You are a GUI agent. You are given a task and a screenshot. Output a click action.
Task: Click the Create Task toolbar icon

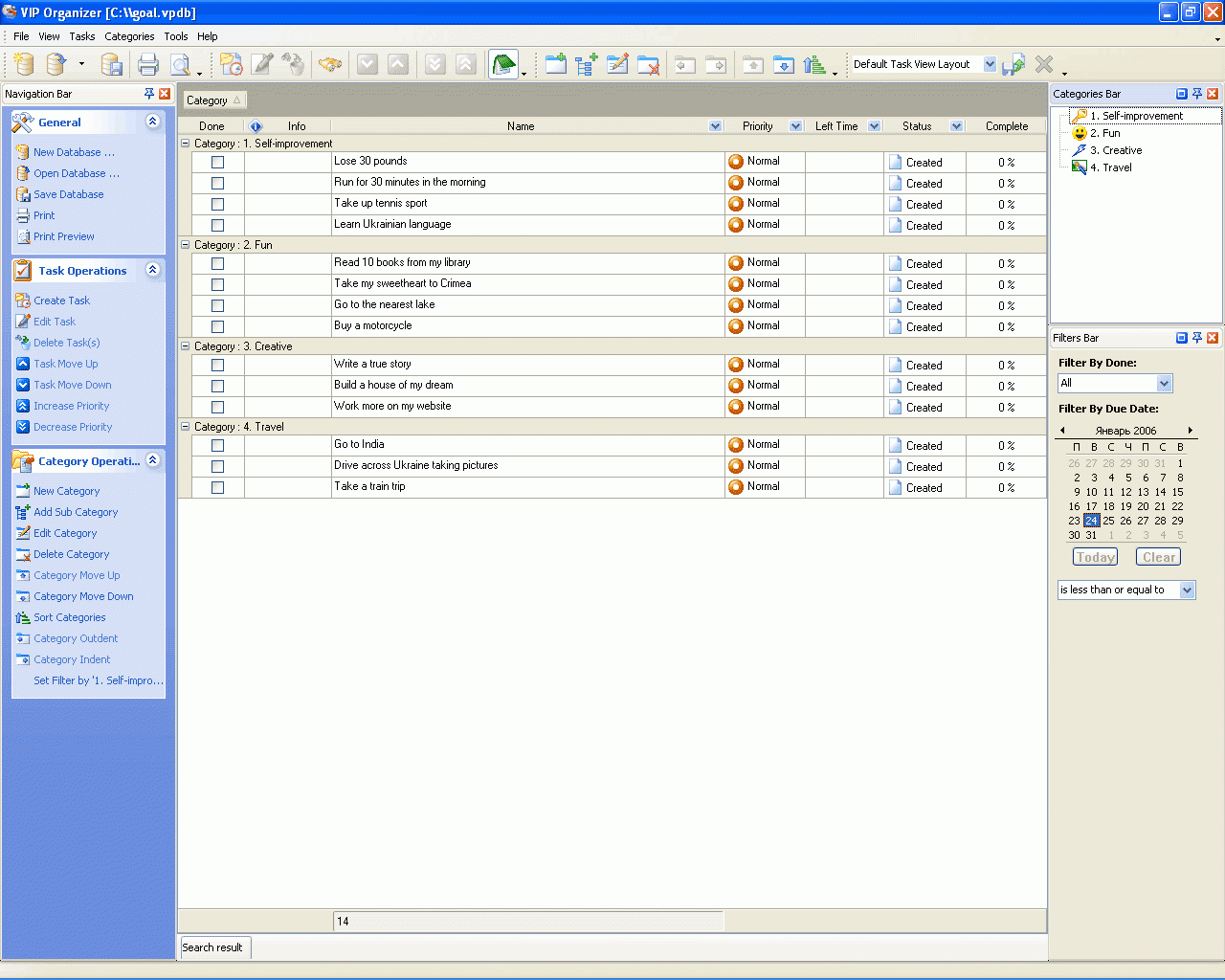tap(231, 64)
